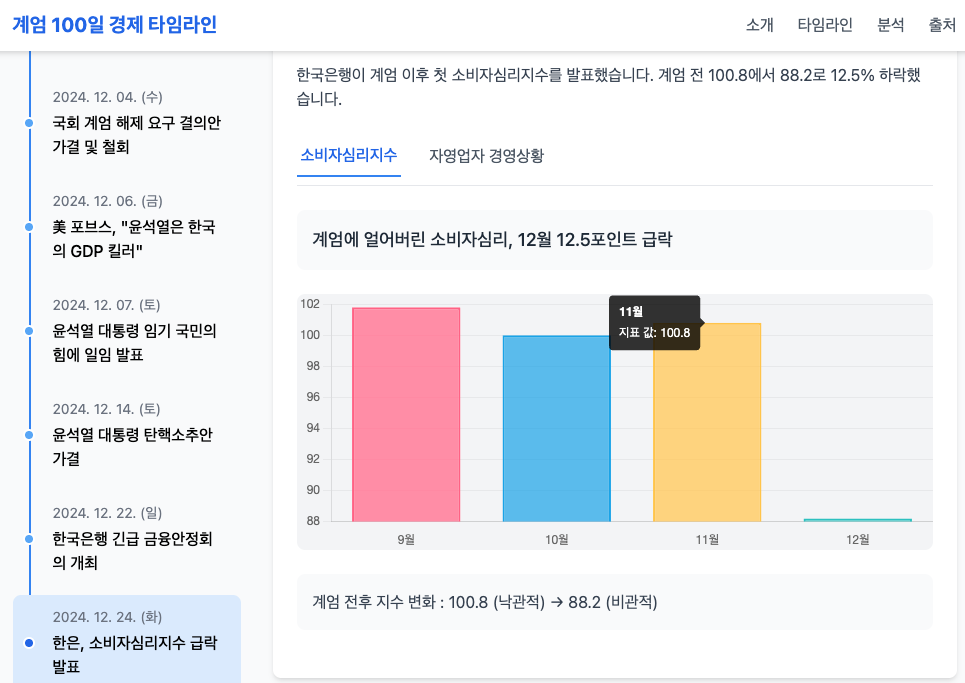Click the timeline dot beside 2024. 12. 06.
The width and height of the screenshot is (965, 683).
[29, 227]
